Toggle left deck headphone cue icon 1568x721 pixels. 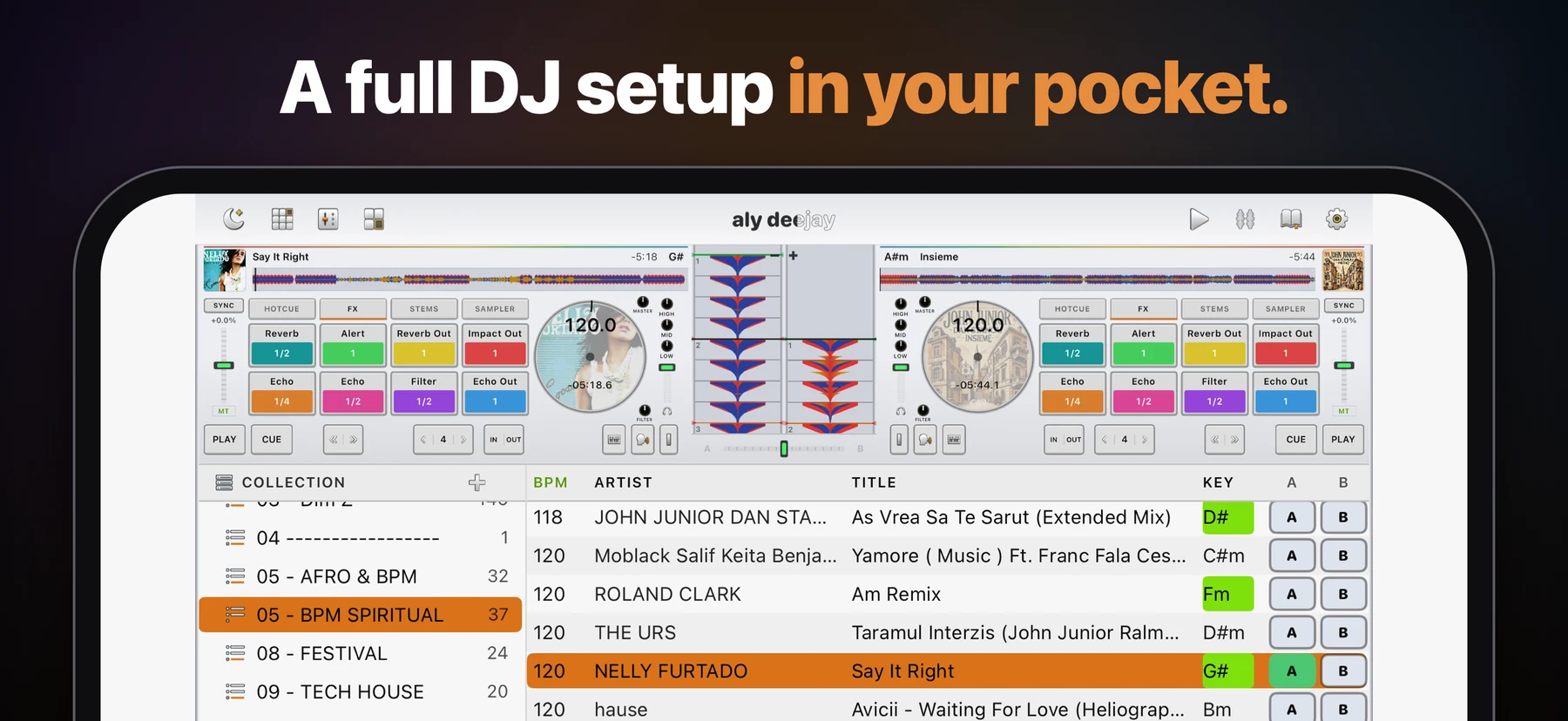coord(667,411)
